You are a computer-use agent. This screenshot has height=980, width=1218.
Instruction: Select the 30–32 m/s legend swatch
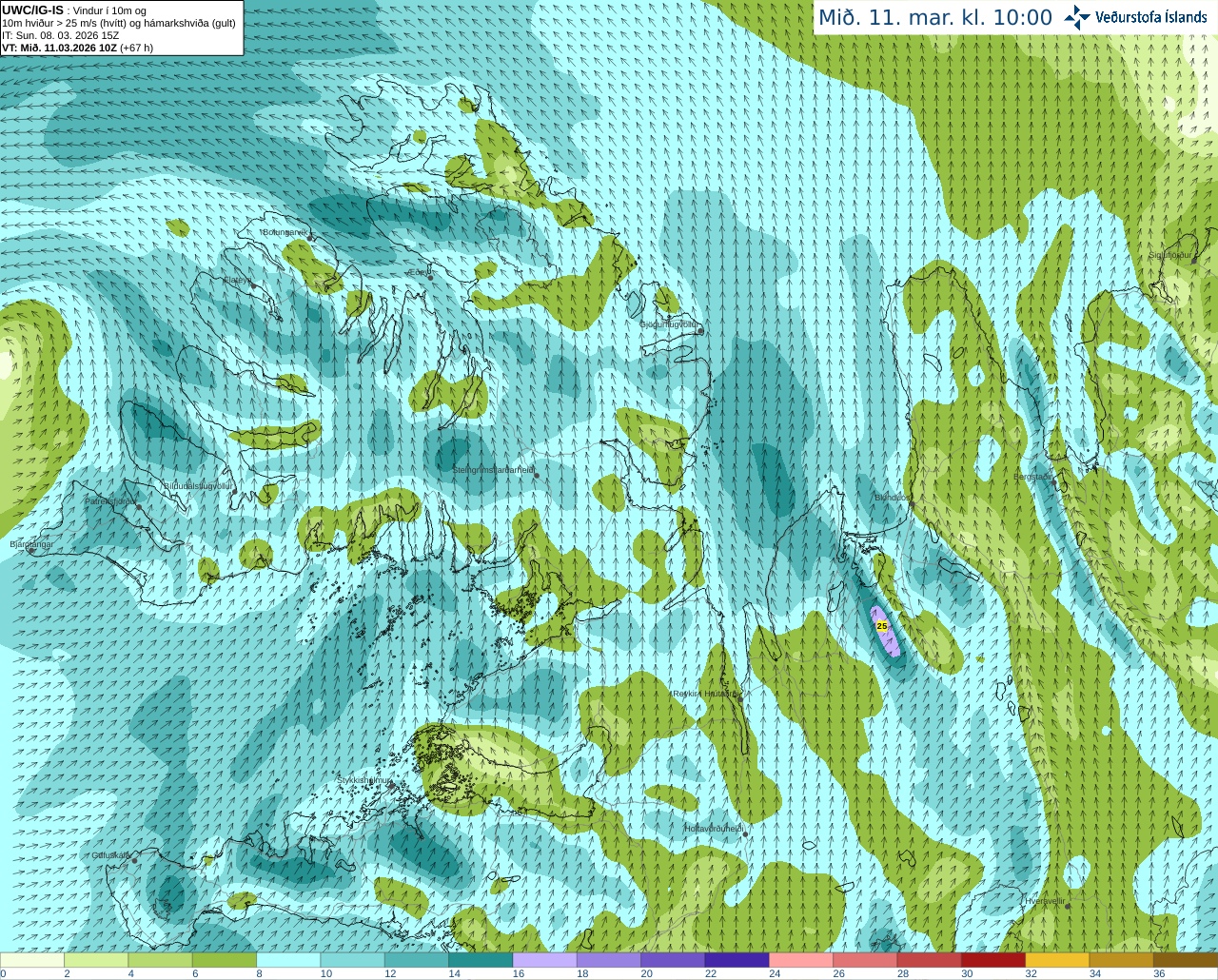click(993, 960)
